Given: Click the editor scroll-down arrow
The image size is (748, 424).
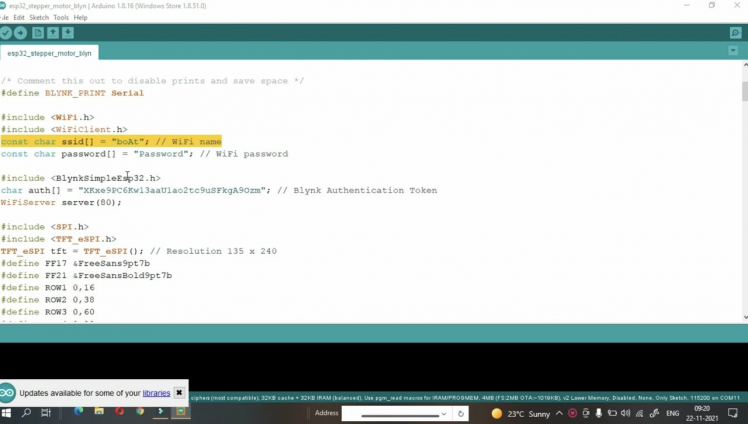Looking at the screenshot, I should tap(745, 317).
